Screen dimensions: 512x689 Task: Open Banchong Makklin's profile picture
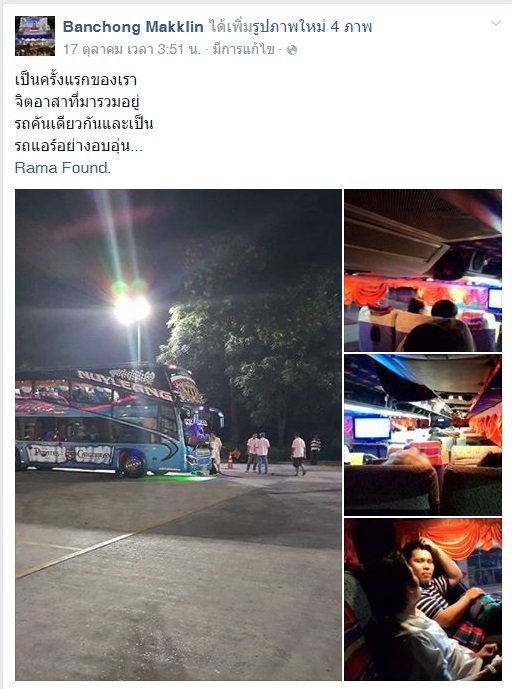pos(35,36)
